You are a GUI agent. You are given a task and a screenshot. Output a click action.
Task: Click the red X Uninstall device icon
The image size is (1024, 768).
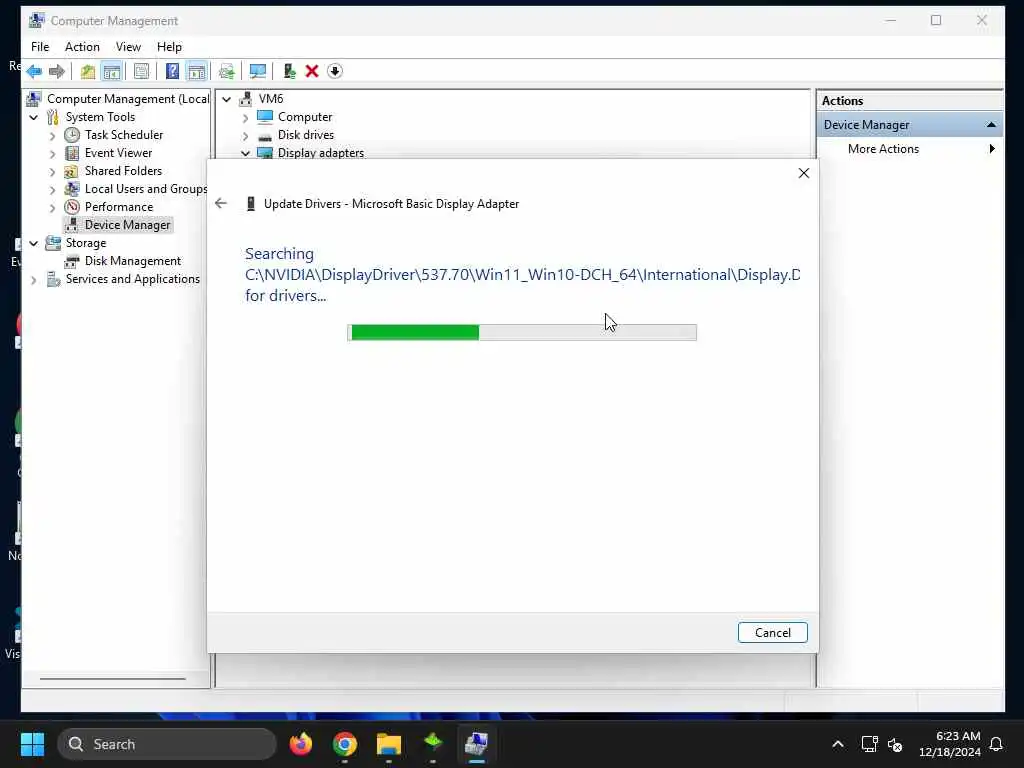(x=312, y=71)
